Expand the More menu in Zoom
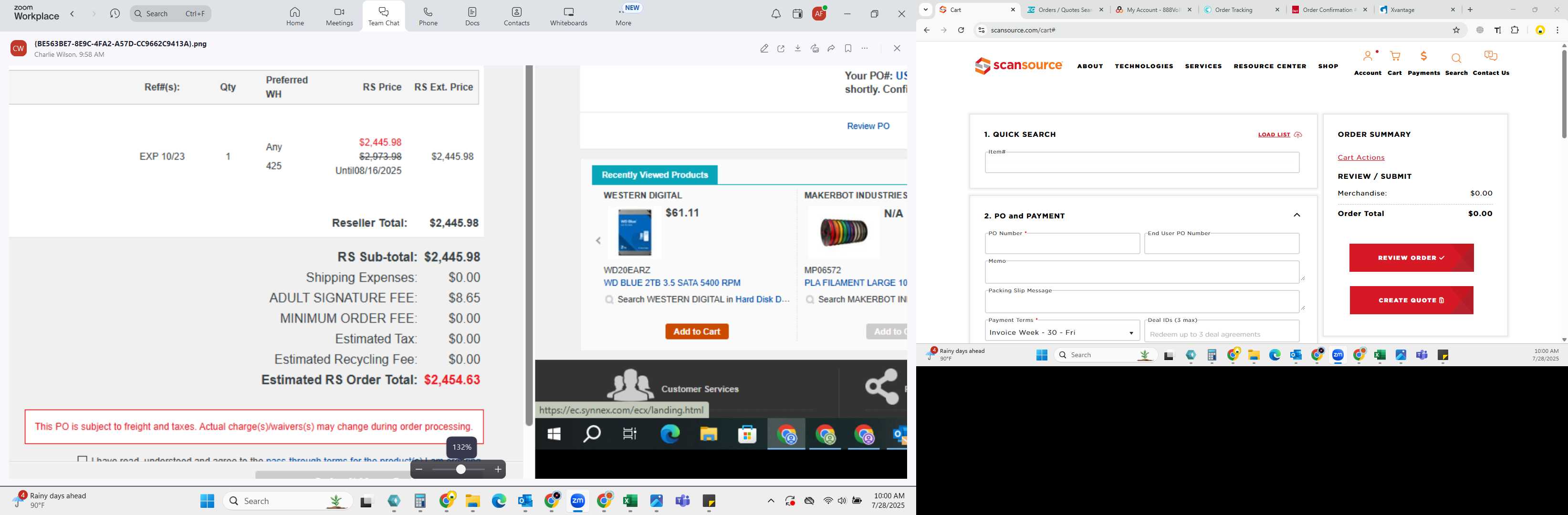The image size is (1568, 515). (x=623, y=16)
